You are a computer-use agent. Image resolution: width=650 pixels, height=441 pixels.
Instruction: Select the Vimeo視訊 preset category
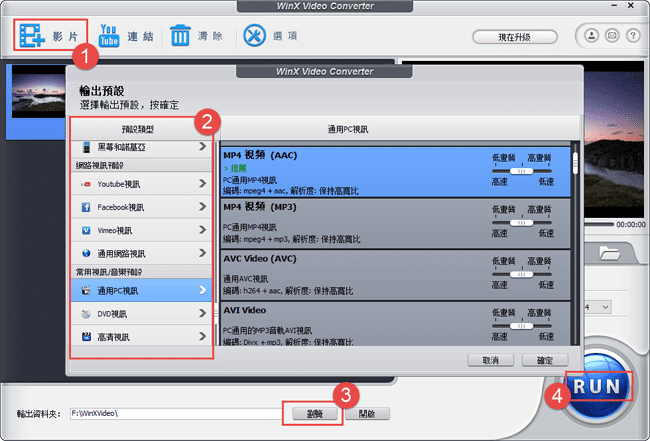coord(141,230)
